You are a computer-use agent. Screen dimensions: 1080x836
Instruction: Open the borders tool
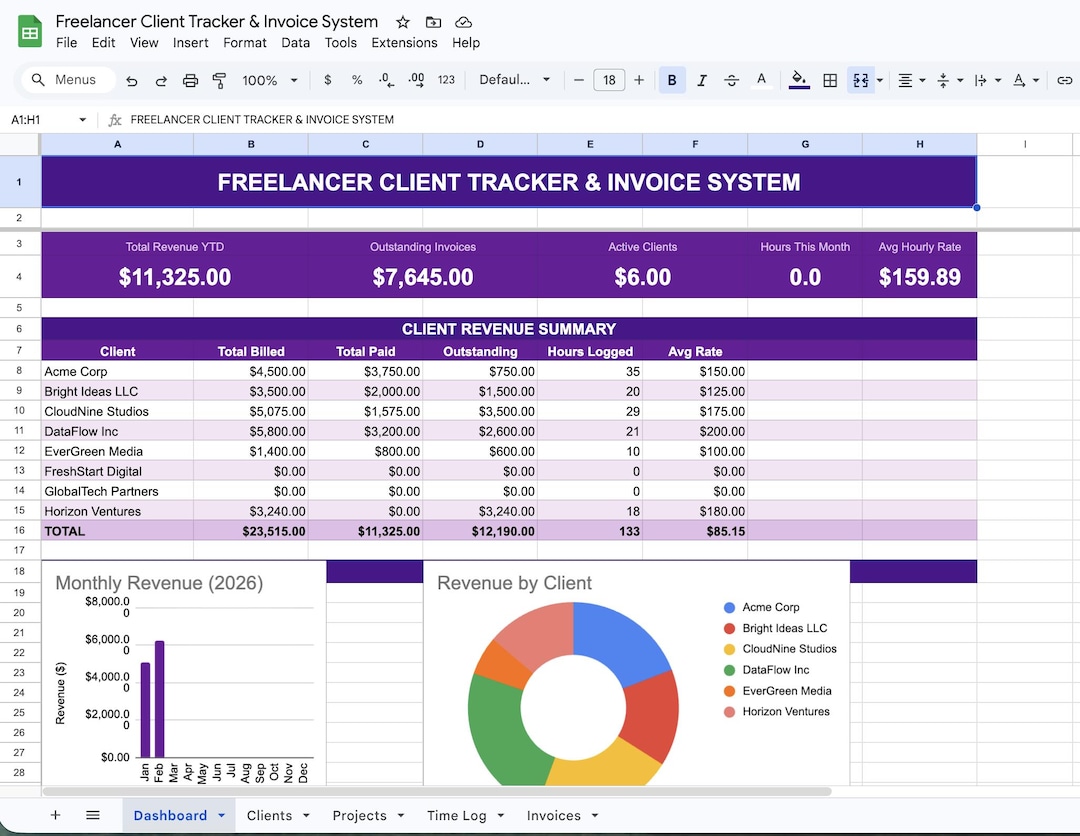click(x=830, y=80)
